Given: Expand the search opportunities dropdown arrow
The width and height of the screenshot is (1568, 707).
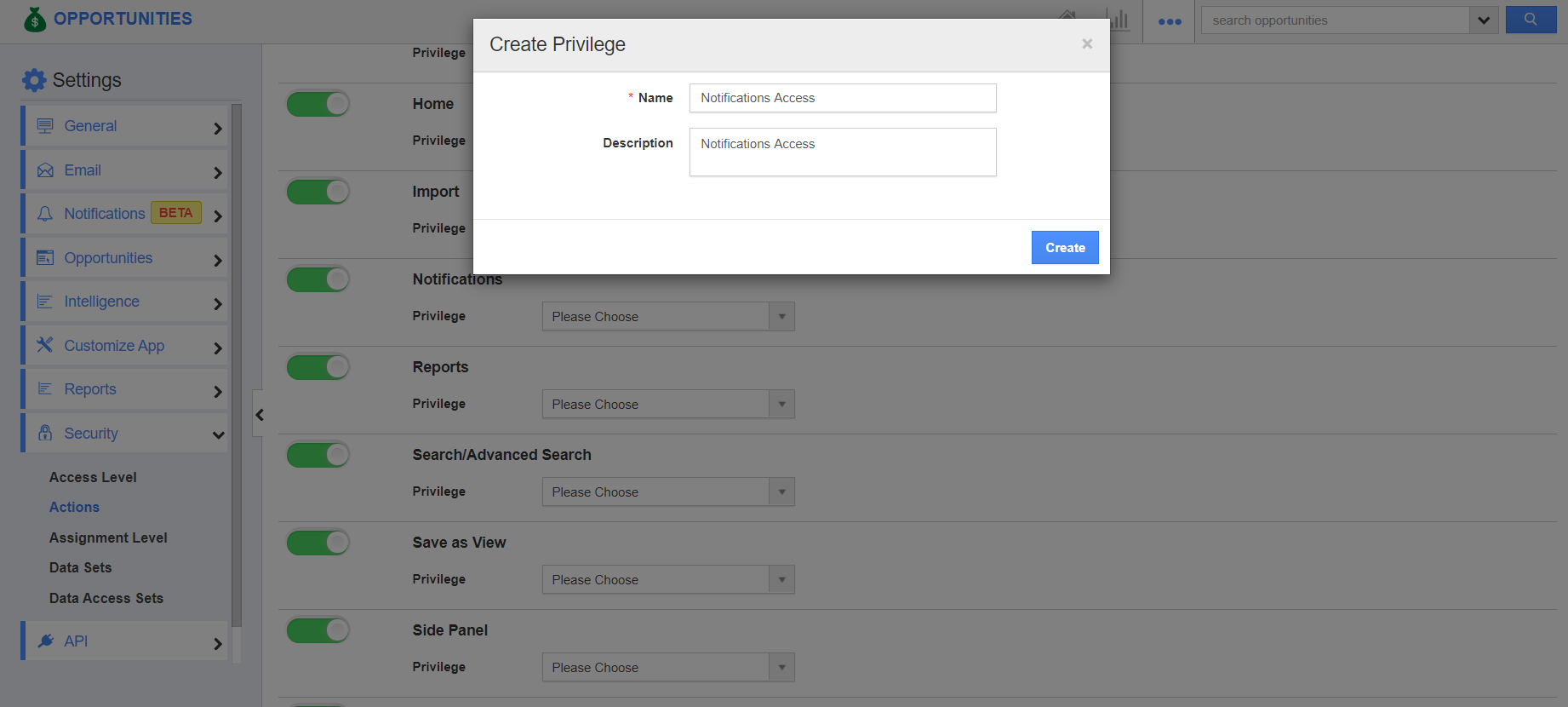Looking at the screenshot, I should [1484, 20].
